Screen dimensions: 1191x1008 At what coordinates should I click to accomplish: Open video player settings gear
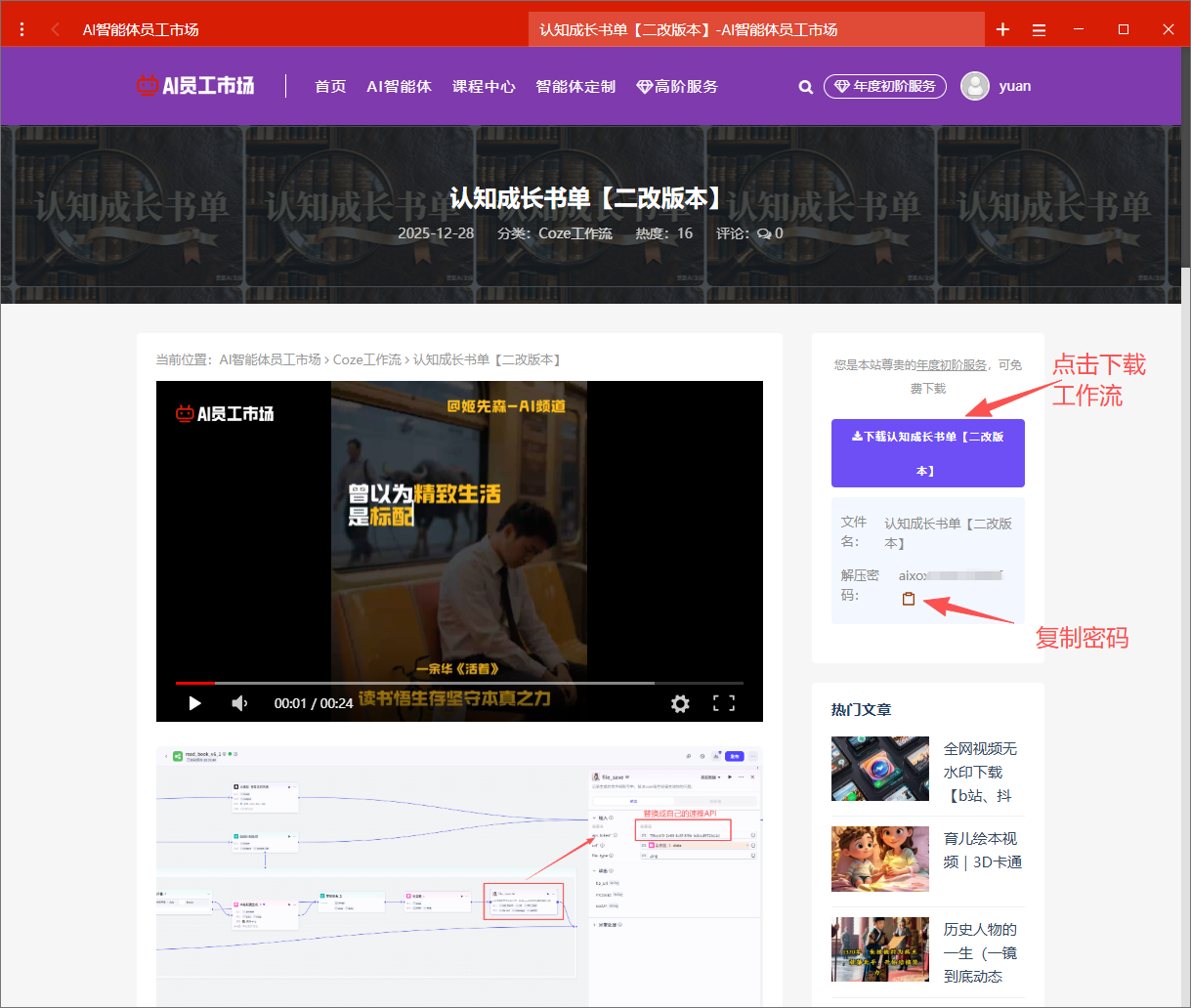tap(680, 703)
